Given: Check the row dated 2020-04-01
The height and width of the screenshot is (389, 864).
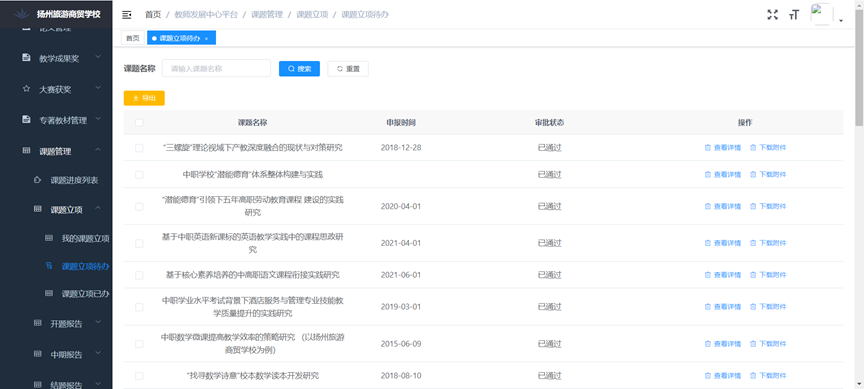Looking at the screenshot, I should click(x=139, y=206).
